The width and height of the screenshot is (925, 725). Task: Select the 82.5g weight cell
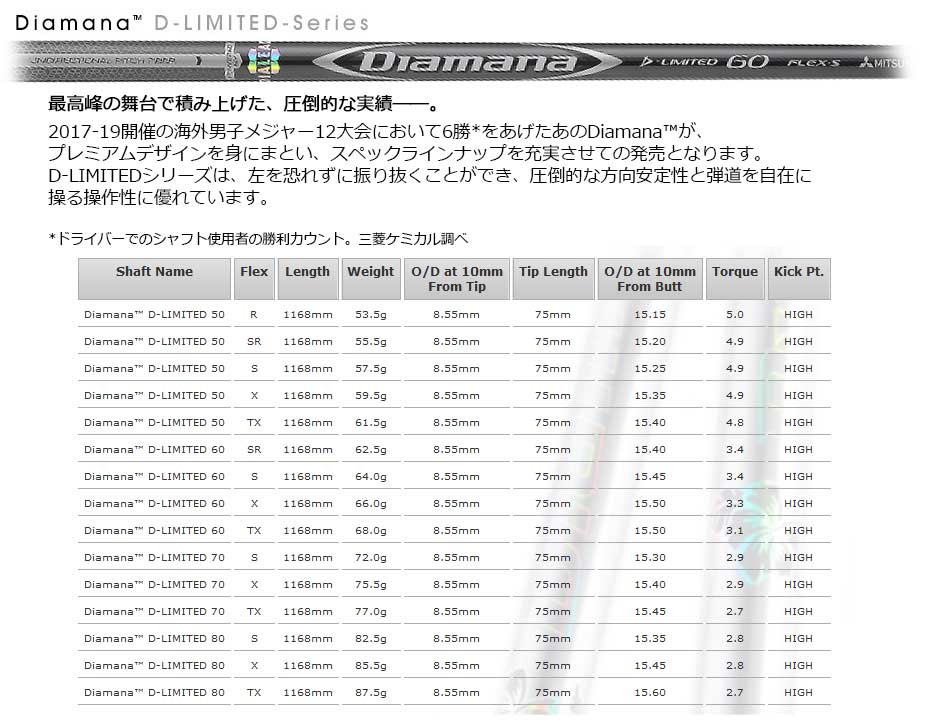(x=370, y=639)
